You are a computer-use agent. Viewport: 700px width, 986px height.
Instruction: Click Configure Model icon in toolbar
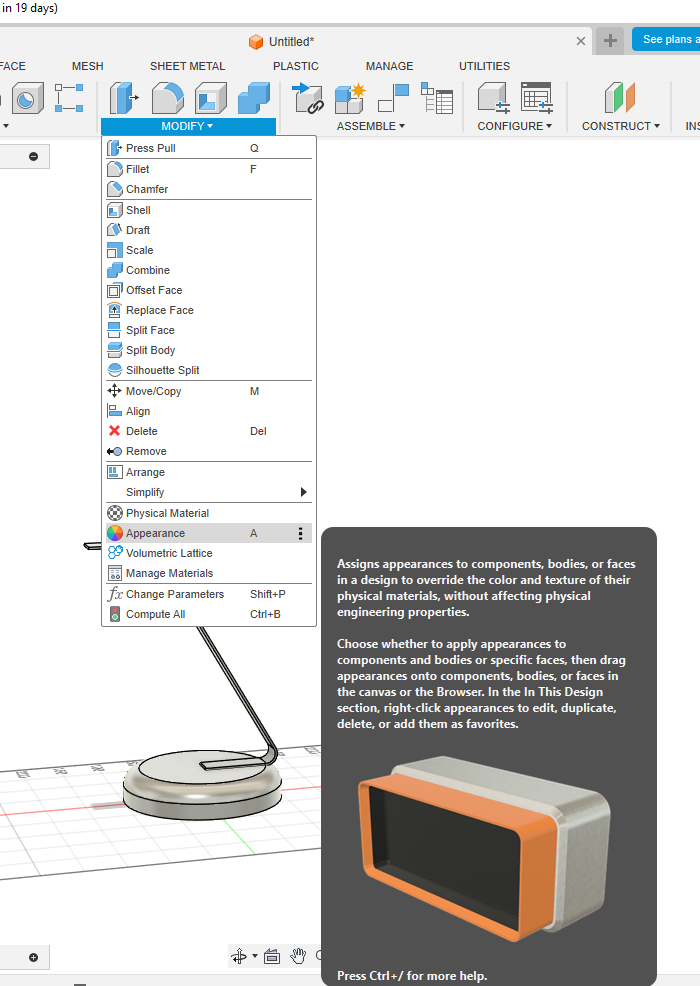tap(493, 98)
